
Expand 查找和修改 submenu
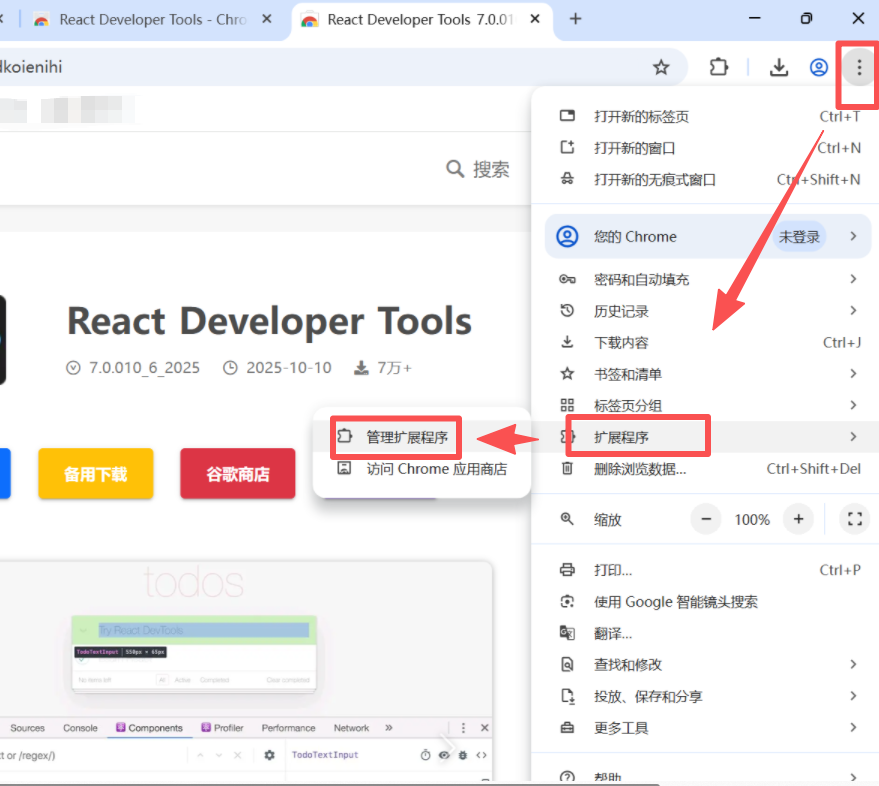(x=706, y=665)
